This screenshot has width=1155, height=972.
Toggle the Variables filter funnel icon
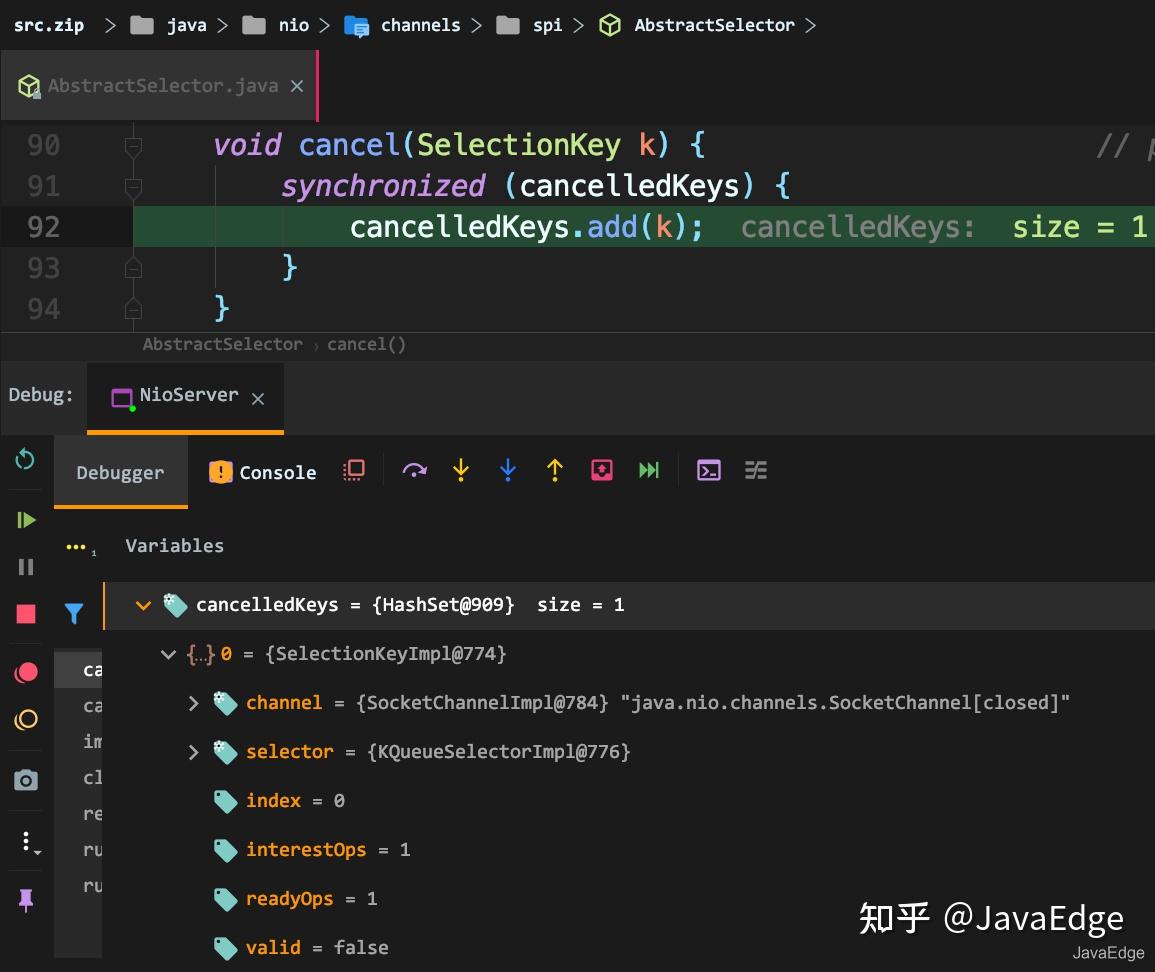74,613
